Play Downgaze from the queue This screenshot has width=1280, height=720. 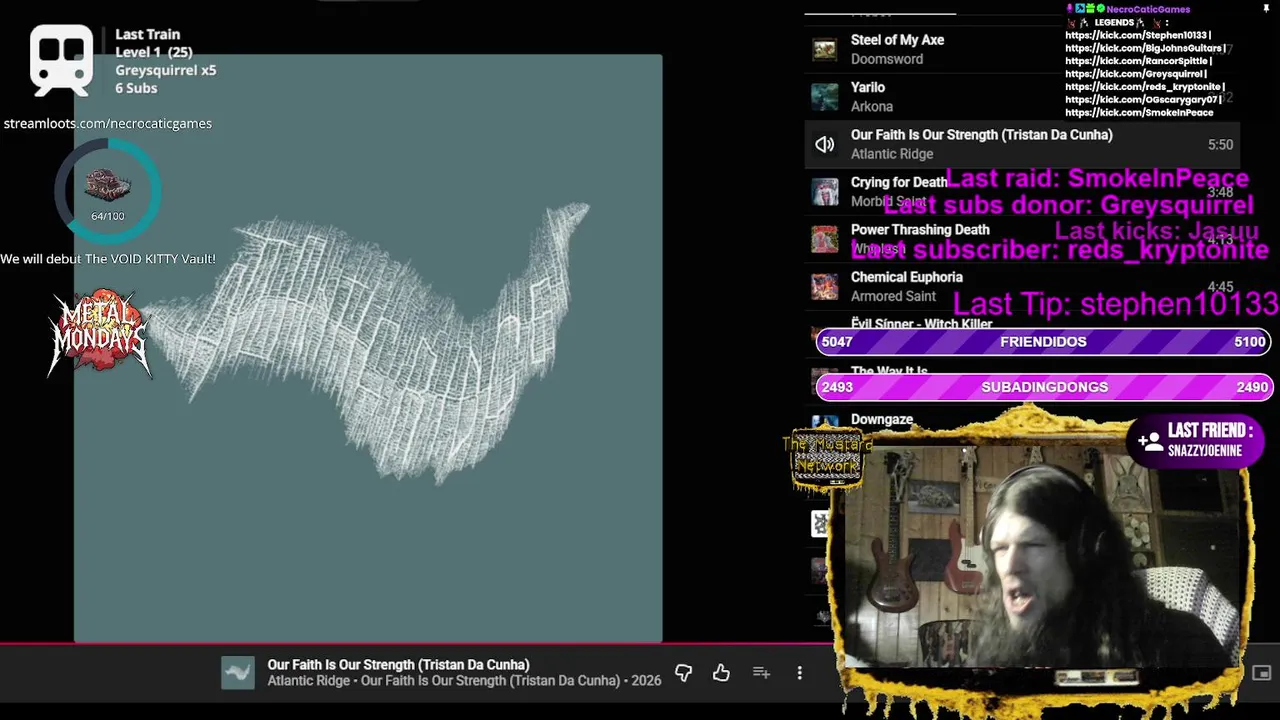pyautogui.click(x=882, y=420)
